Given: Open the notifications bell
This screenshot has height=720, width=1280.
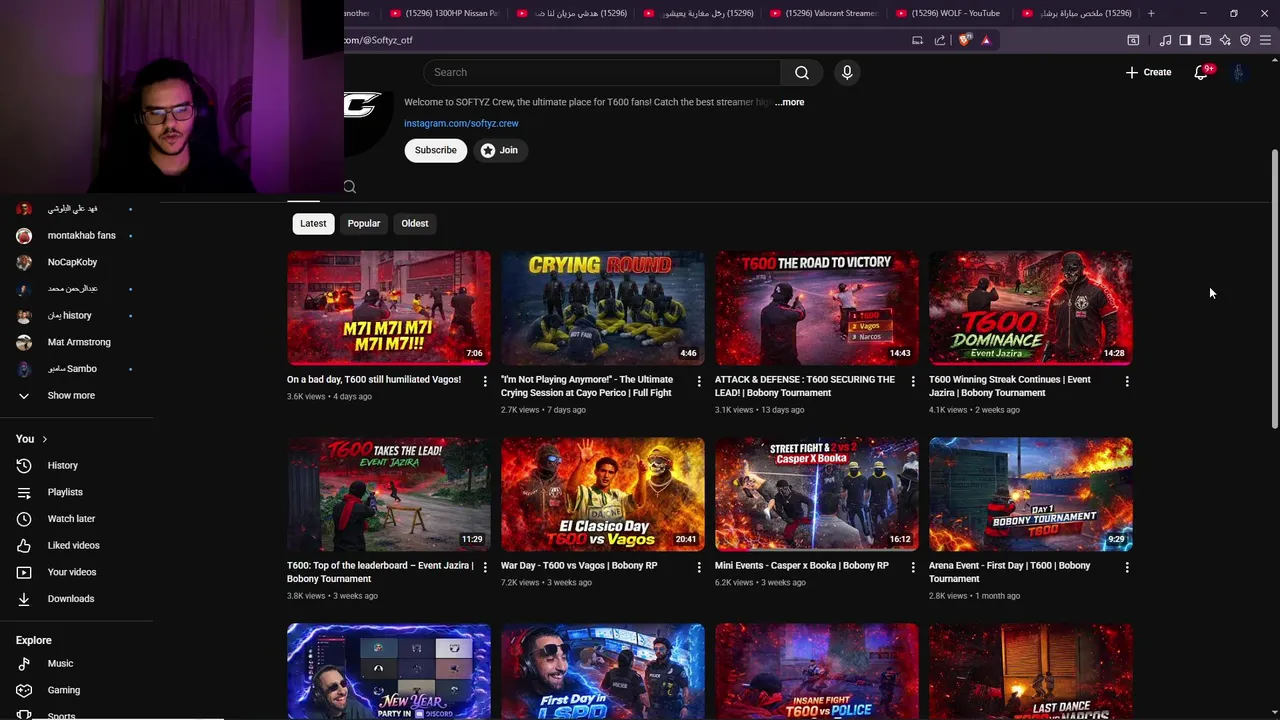Looking at the screenshot, I should (1201, 72).
